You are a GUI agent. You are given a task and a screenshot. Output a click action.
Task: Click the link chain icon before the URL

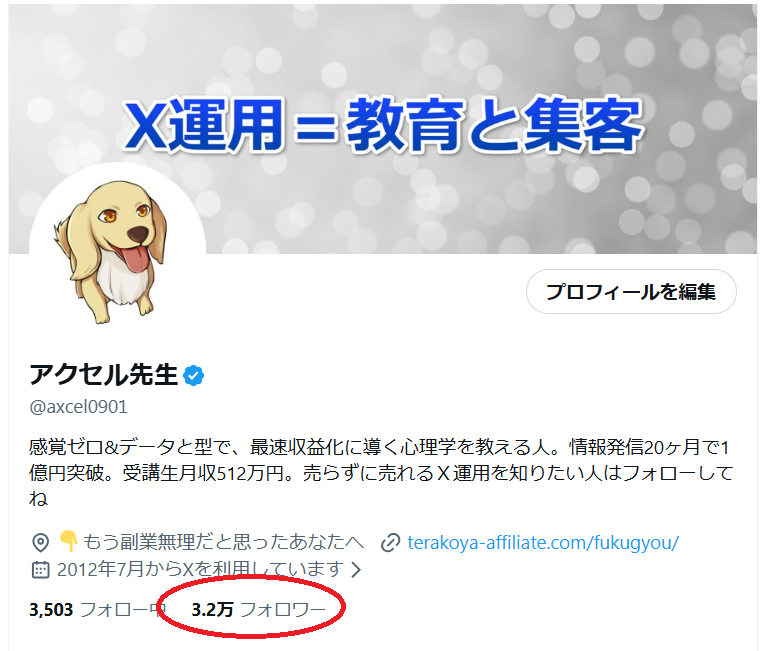pos(390,543)
